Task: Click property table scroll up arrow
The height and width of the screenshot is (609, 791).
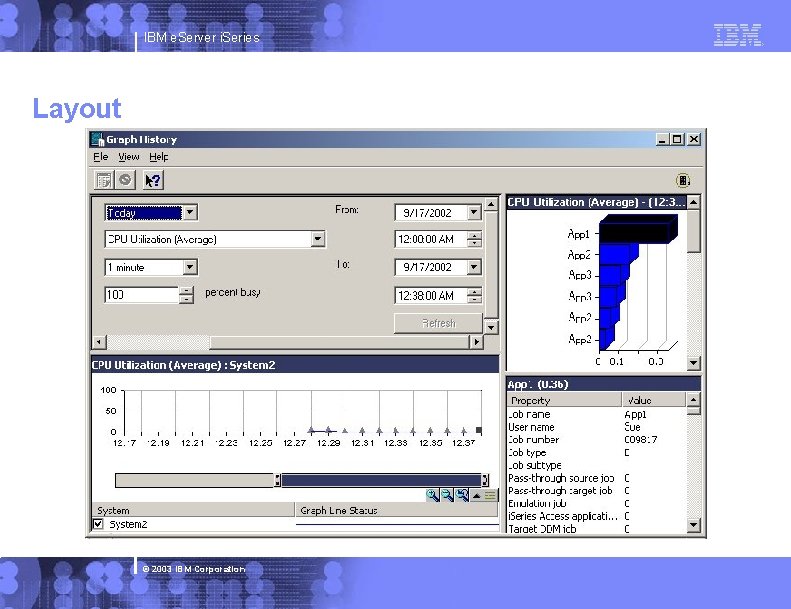Action: [x=693, y=400]
